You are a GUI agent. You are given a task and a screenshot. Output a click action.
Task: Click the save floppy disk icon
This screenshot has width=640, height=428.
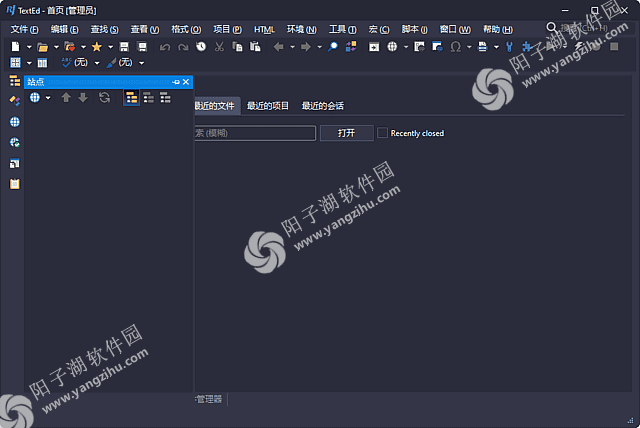coord(124,47)
